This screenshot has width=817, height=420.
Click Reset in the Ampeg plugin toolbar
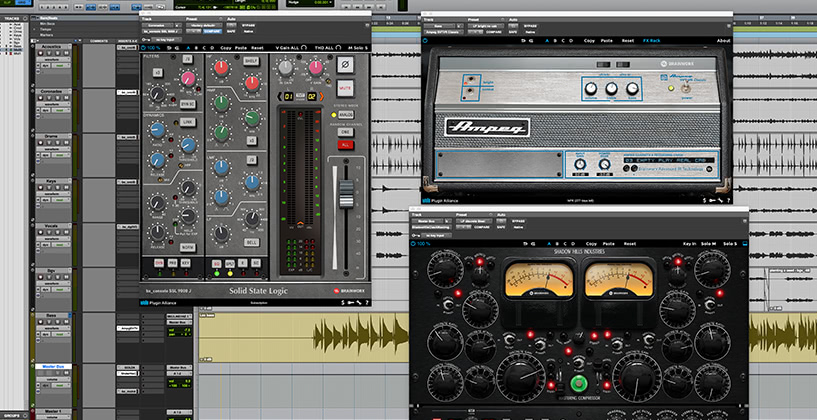(628, 41)
